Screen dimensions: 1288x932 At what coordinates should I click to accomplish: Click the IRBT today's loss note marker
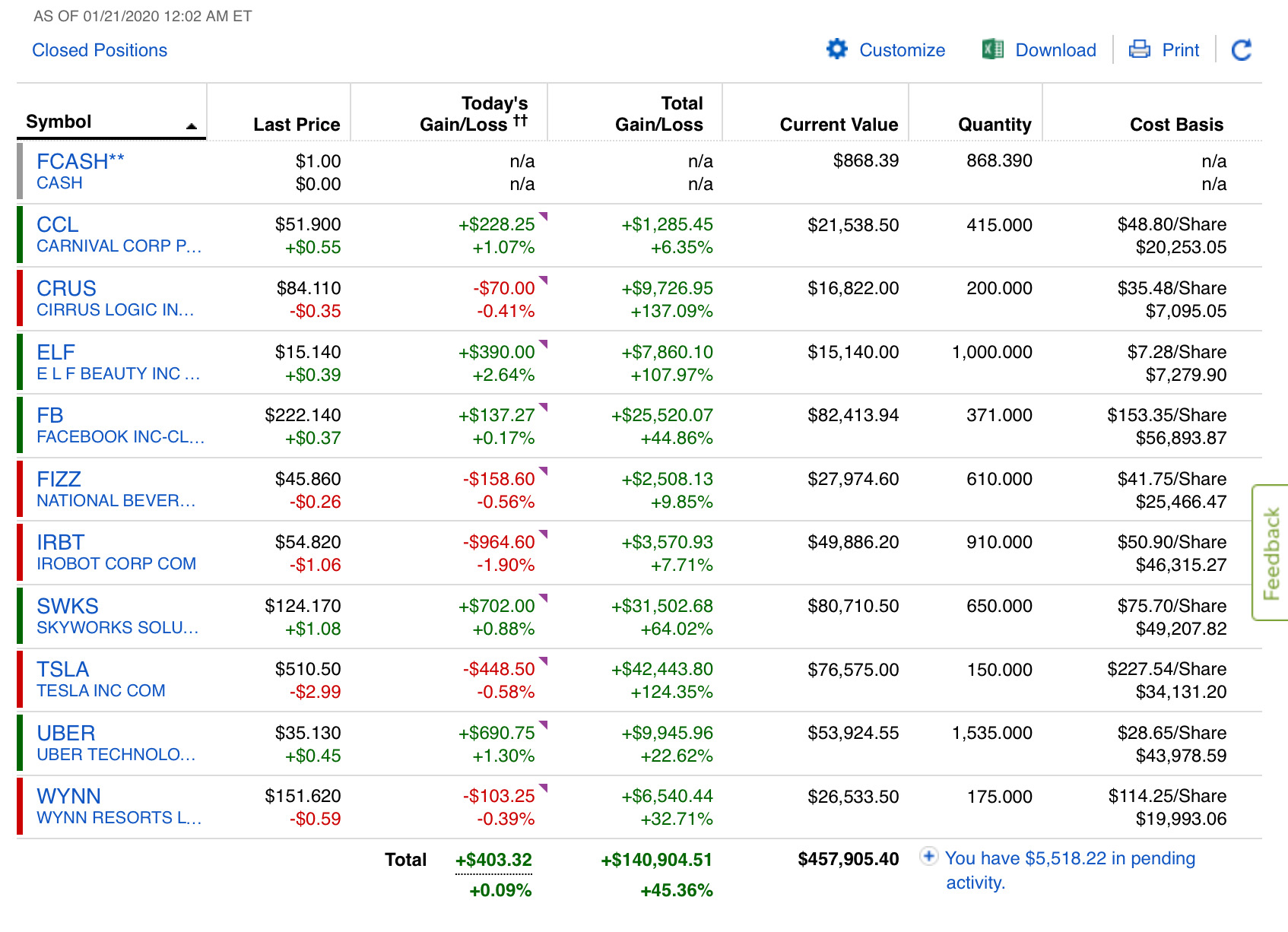point(543,534)
